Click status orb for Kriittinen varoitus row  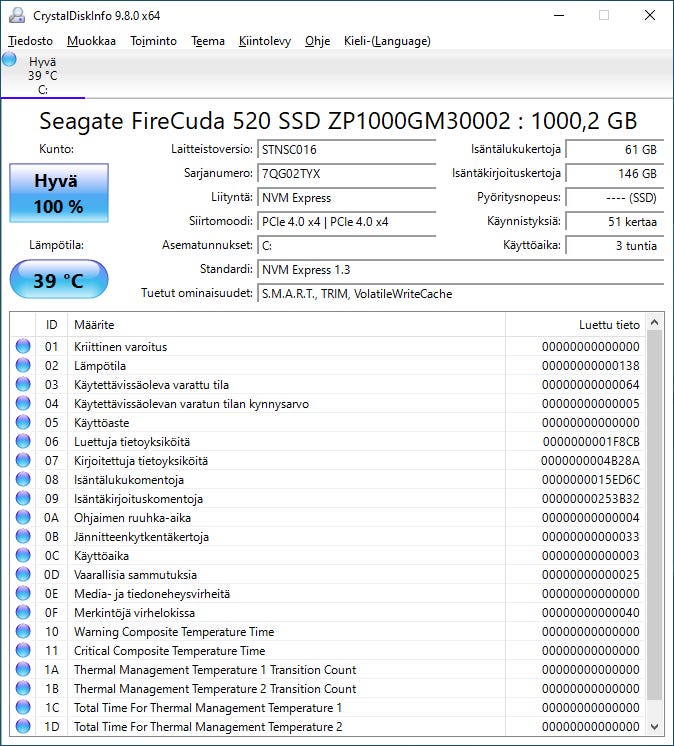pyautogui.click(x=23, y=346)
